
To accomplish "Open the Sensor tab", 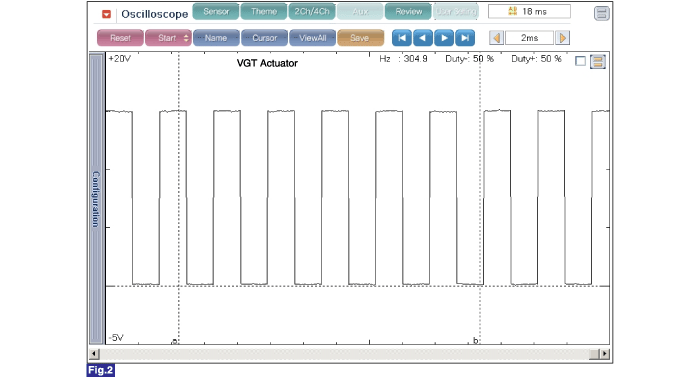I will click(216, 12).
